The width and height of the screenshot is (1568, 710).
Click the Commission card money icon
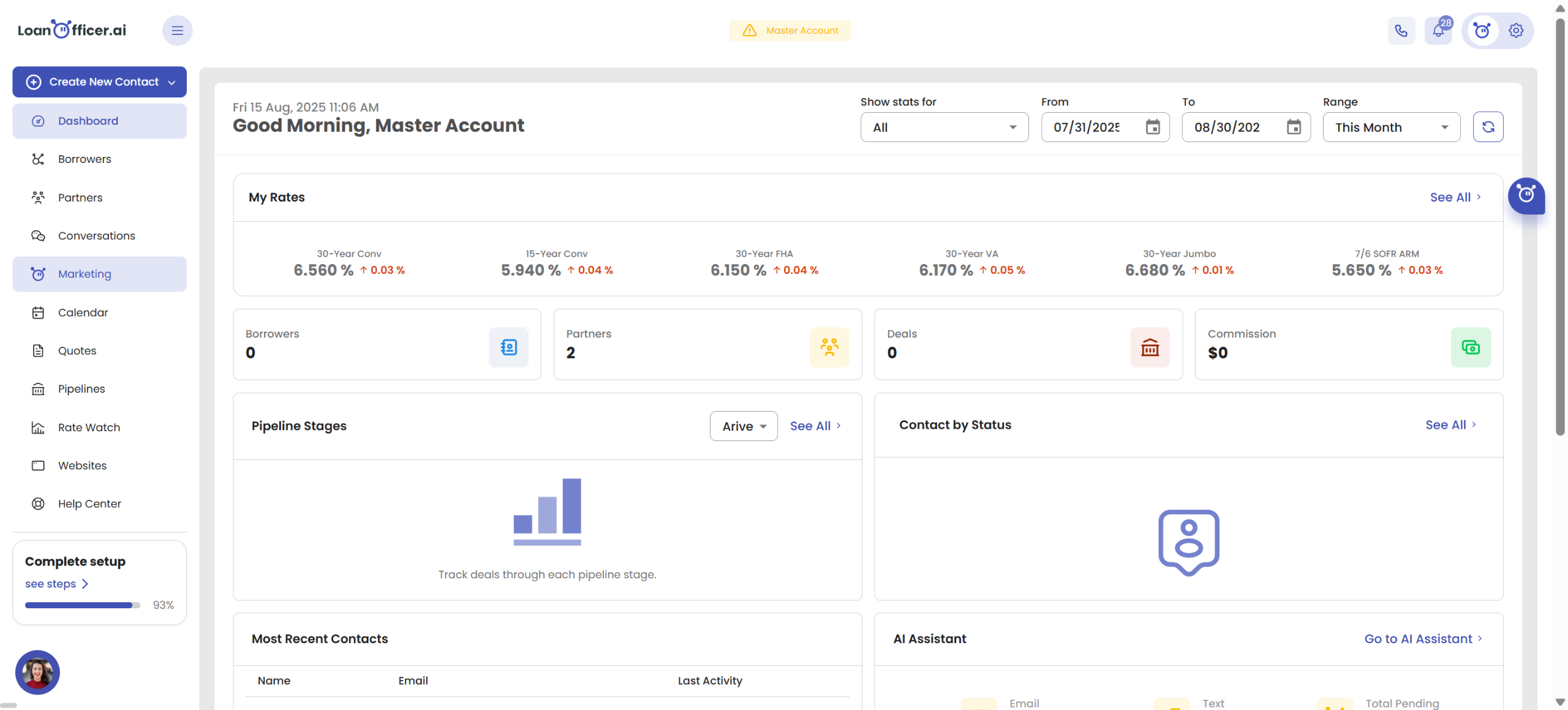(1470, 347)
